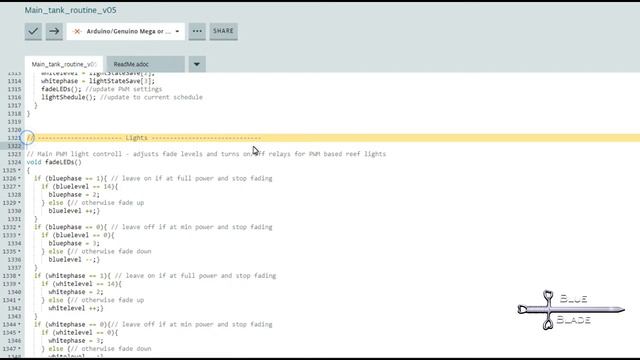Collapse code fold at line 1339

[19, 284]
